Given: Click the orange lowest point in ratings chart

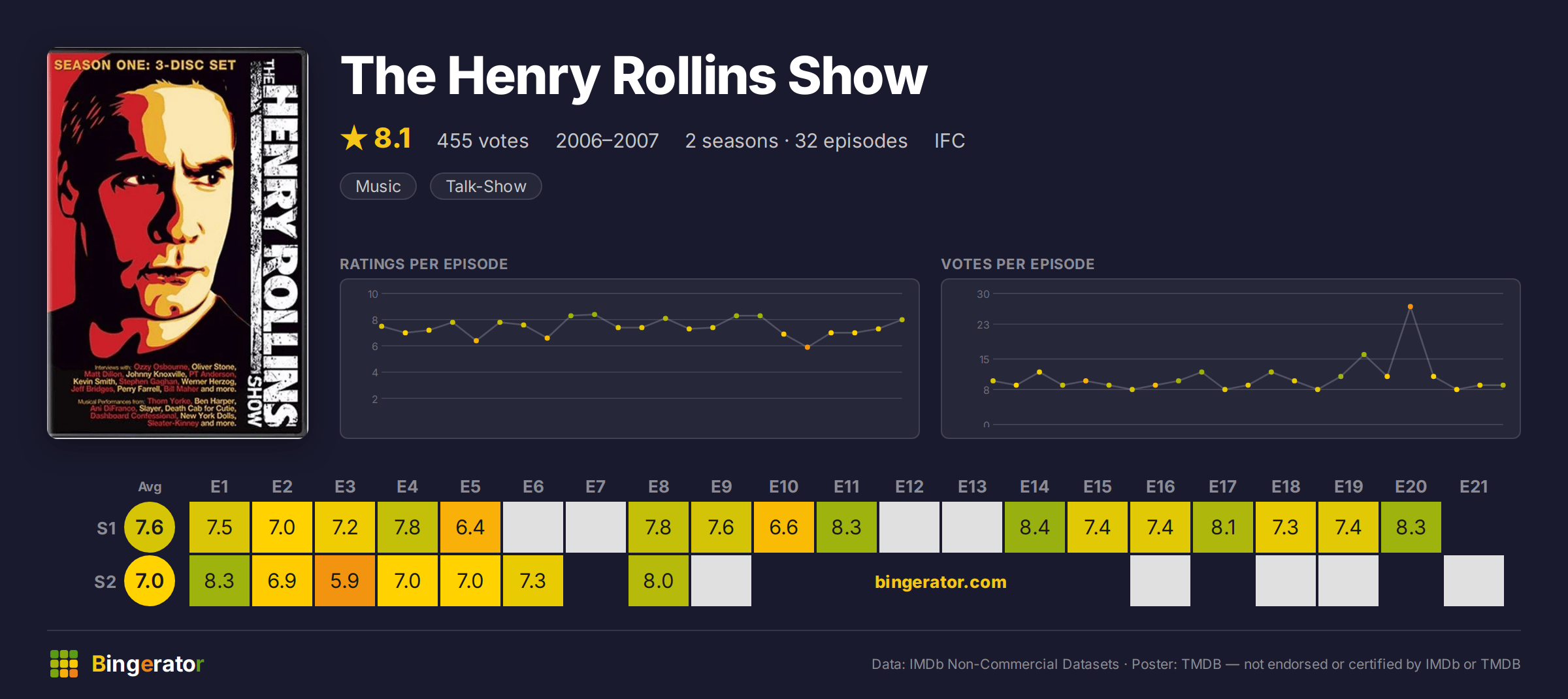Looking at the screenshot, I should (x=808, y=347).
